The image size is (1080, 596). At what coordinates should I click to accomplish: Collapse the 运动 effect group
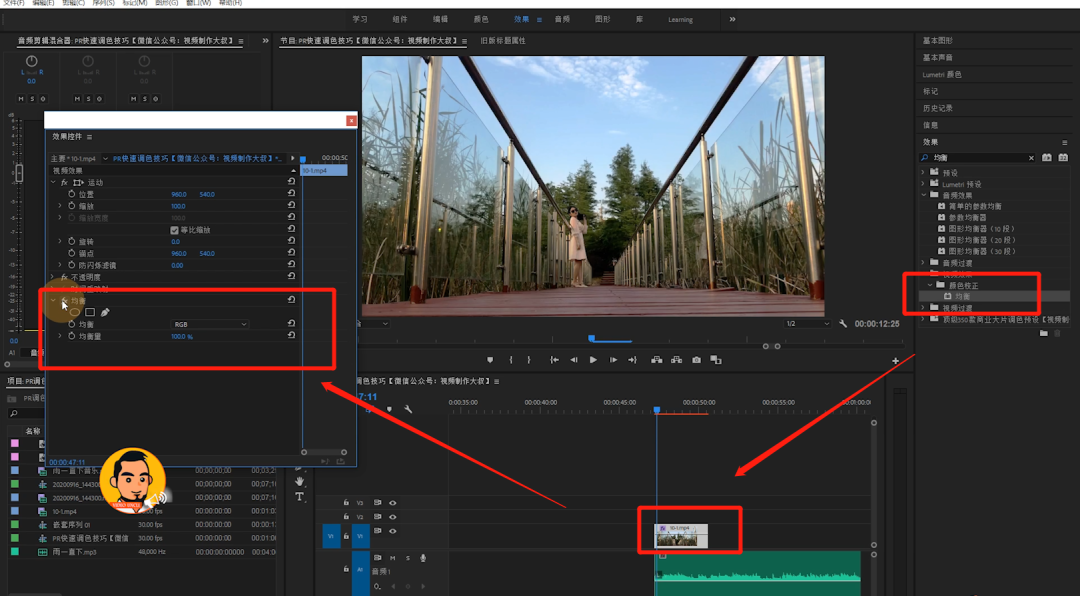click(x=53, y=183)
